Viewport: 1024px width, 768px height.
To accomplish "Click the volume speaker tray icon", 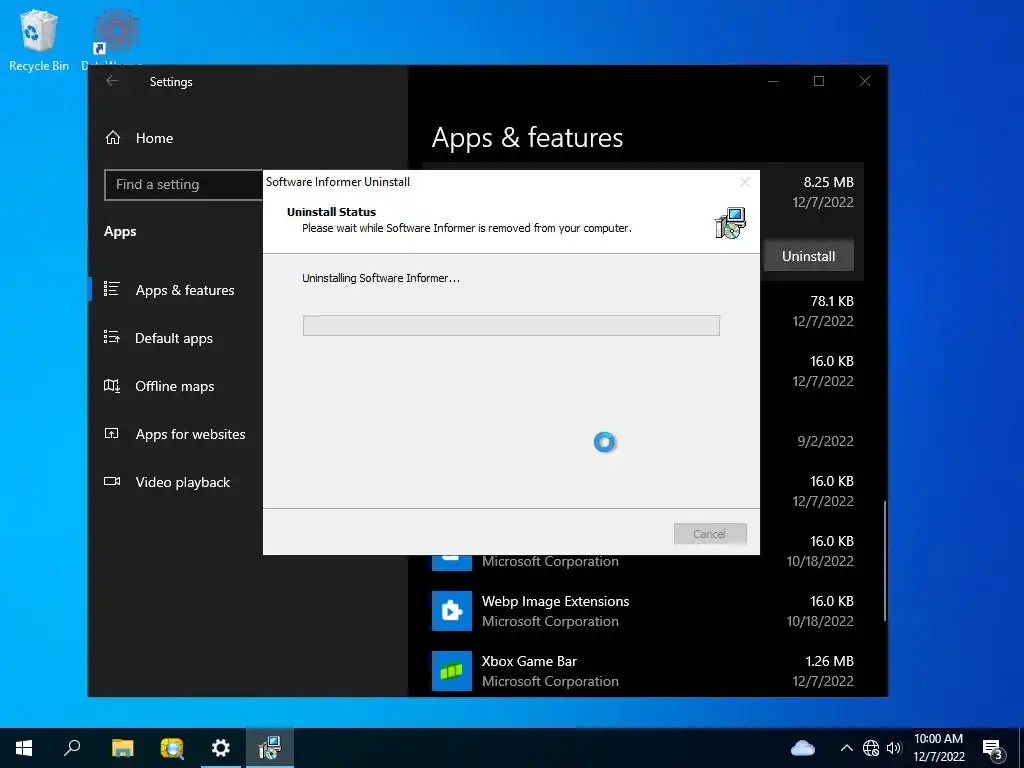I will (x=894, y=748).
